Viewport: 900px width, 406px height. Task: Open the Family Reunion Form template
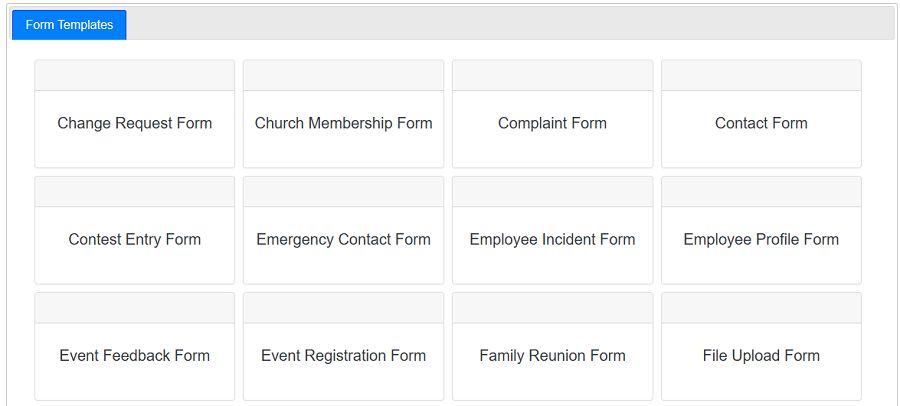pyautogui.click(x=552, y=356)
